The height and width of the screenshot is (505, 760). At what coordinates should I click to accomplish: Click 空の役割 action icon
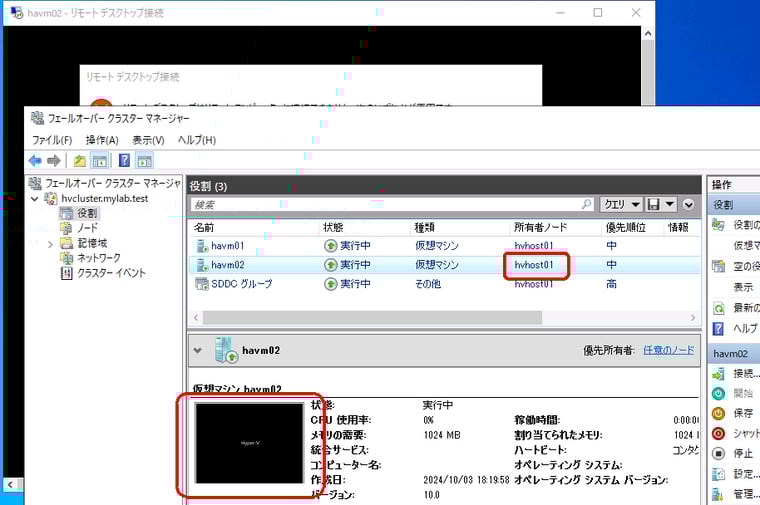[x=718, y=266]
